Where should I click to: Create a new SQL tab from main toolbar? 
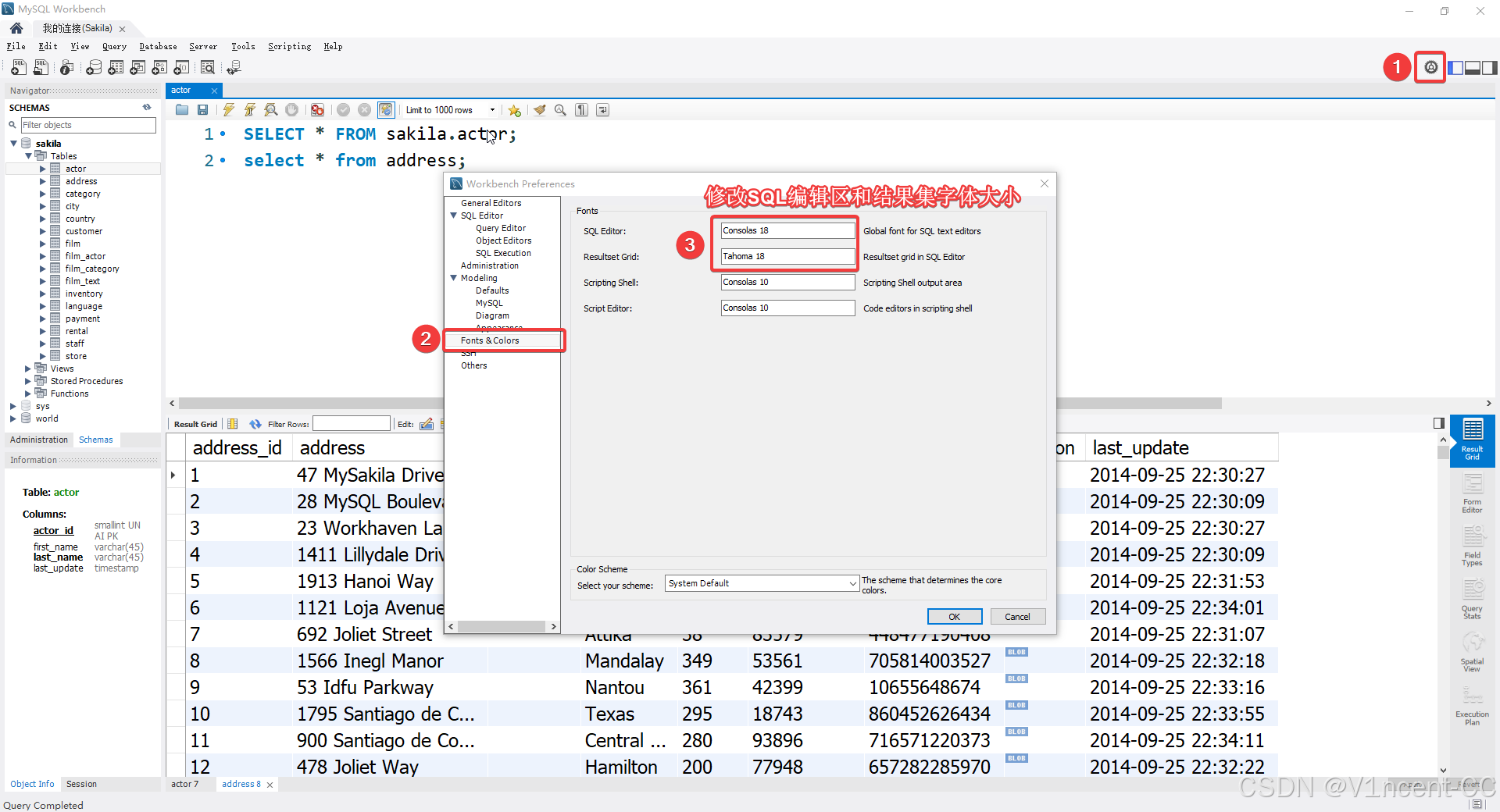click(x=18, y=68)
